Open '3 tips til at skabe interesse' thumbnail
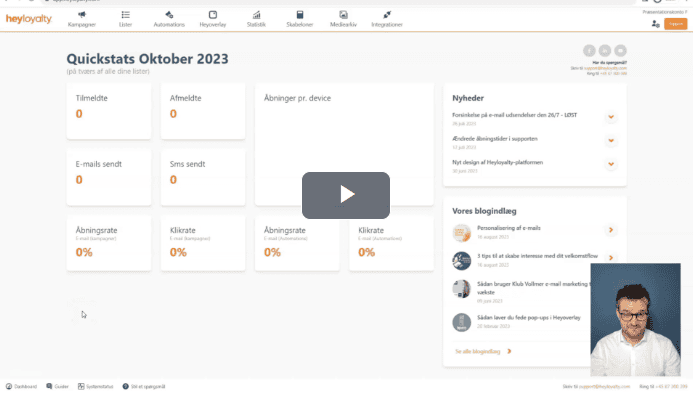This screenshot has height=394, width=693. coord(461,260)
